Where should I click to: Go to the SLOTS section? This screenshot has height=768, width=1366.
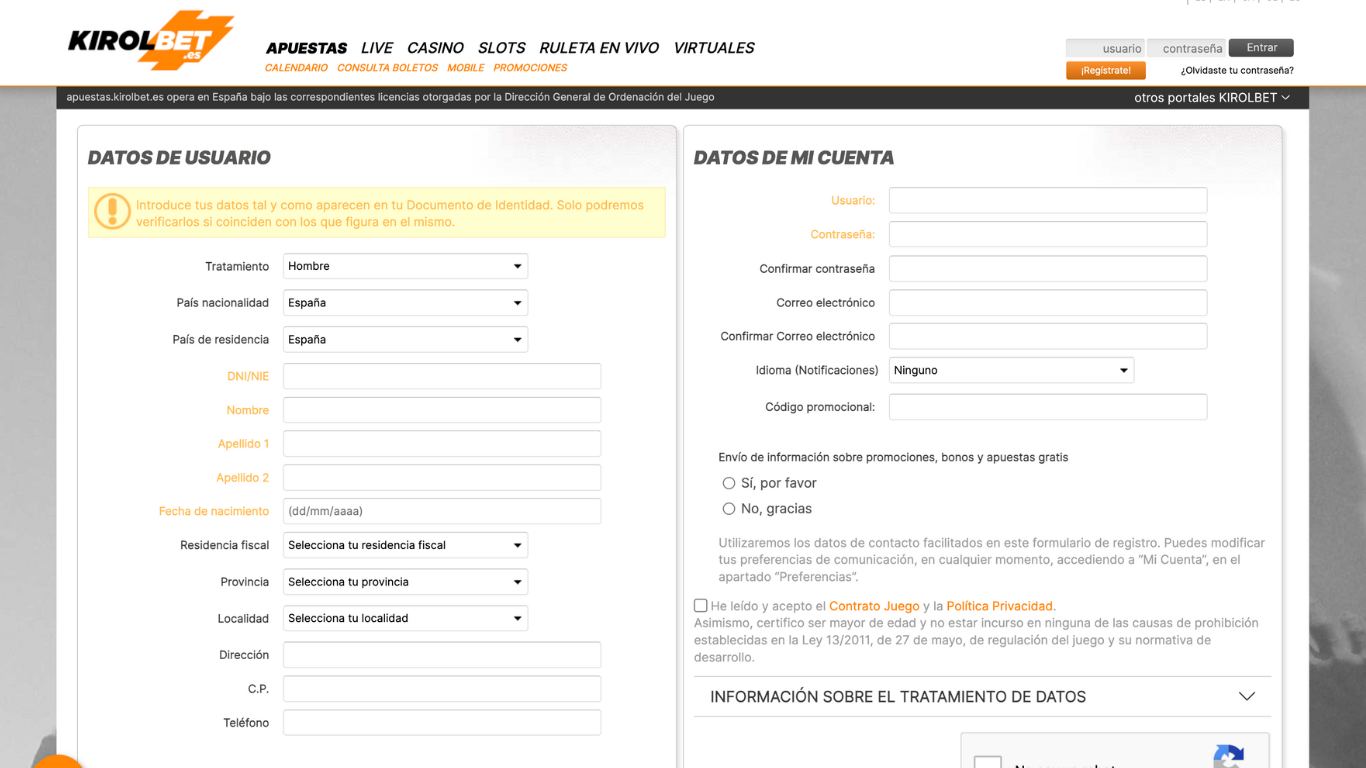pyautogui.click(x=501, y=48)
